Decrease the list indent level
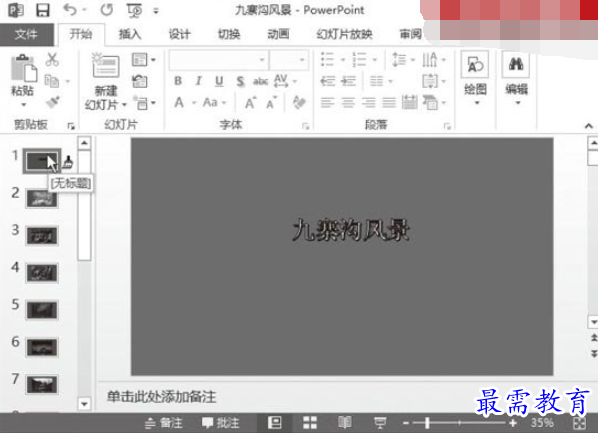The image size is (598, 433). click(328, 81)
